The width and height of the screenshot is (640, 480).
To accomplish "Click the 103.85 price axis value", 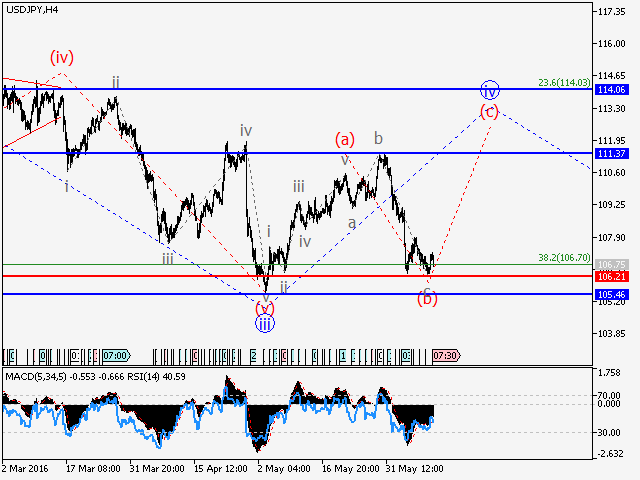I will [611, 334].
